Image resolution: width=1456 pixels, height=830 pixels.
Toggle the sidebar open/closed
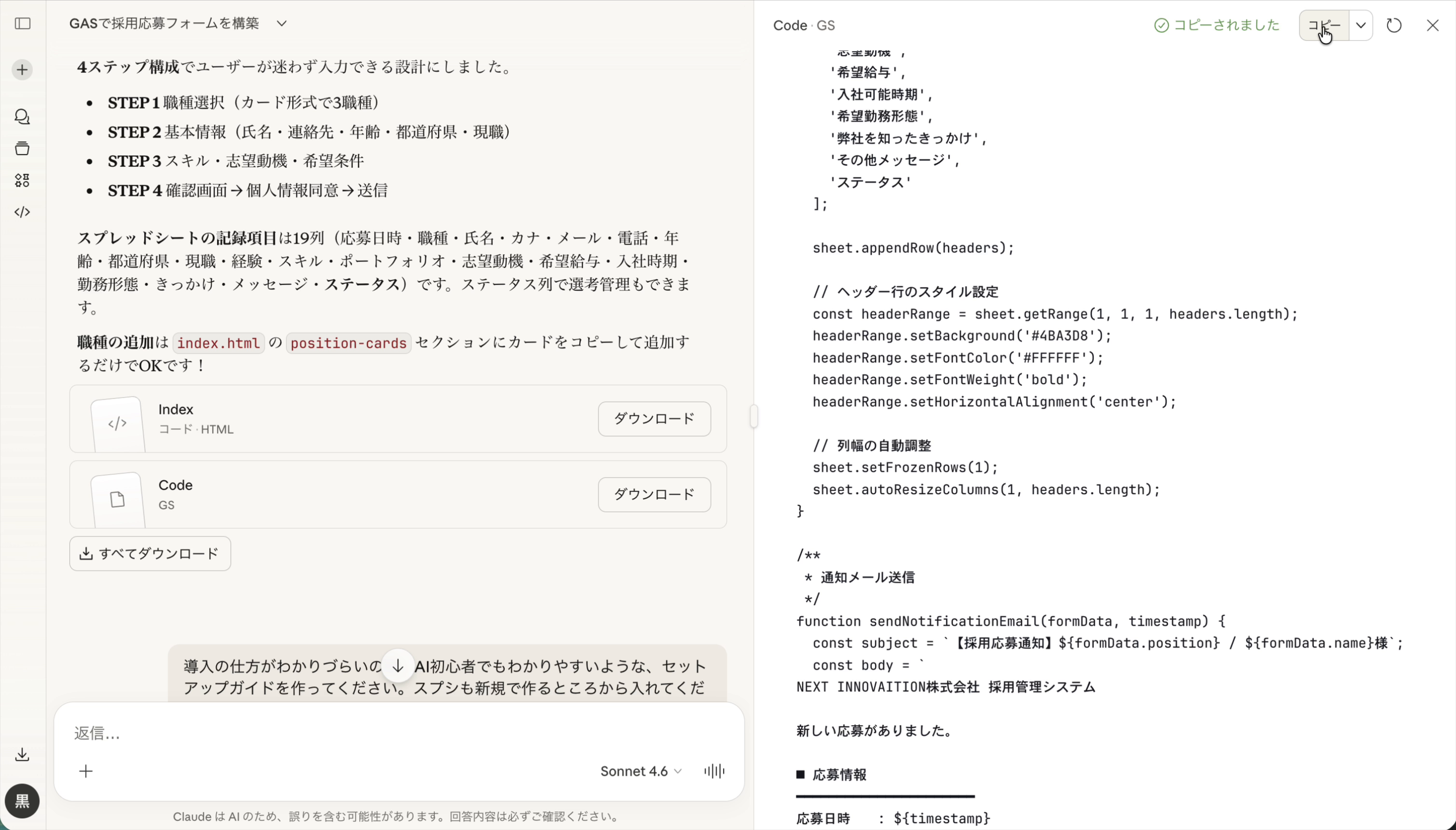22,24
